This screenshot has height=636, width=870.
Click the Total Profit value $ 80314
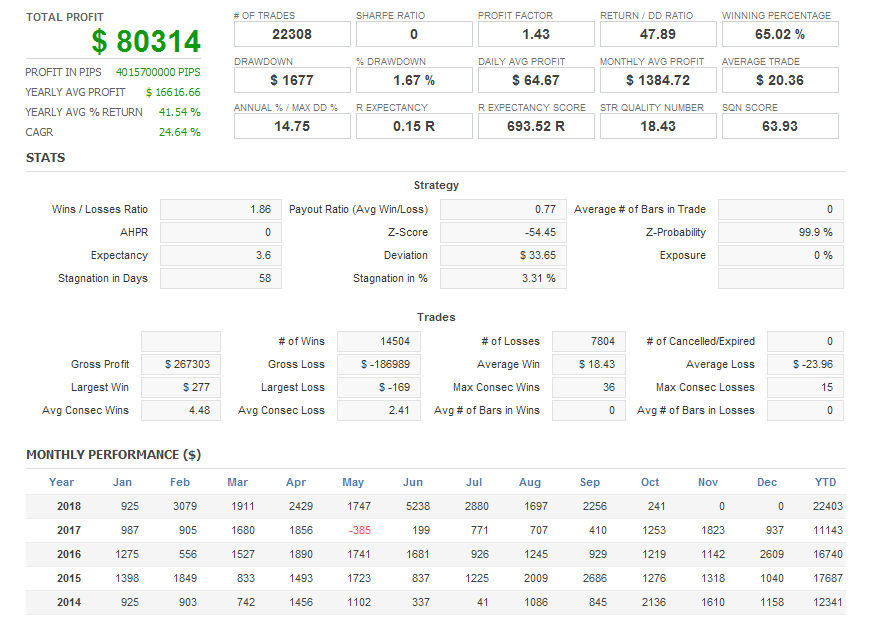click(146, 42)
